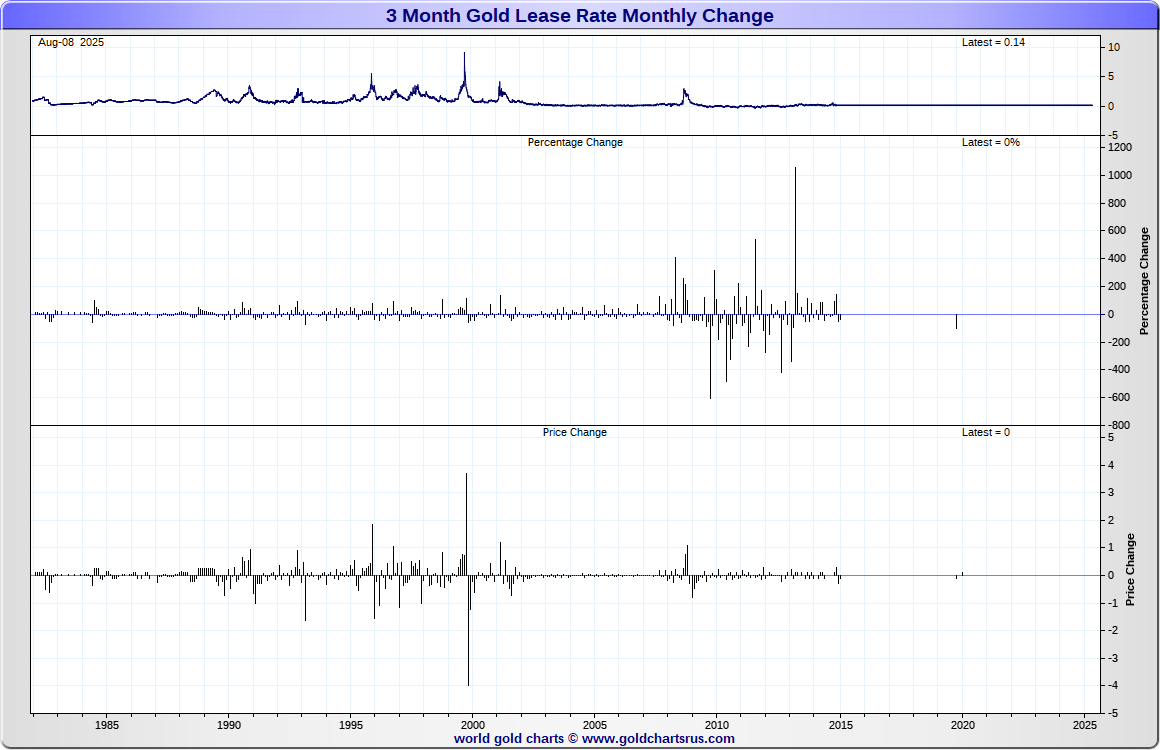Click the -600 percentage drop bar near 2010

(710, 357)
